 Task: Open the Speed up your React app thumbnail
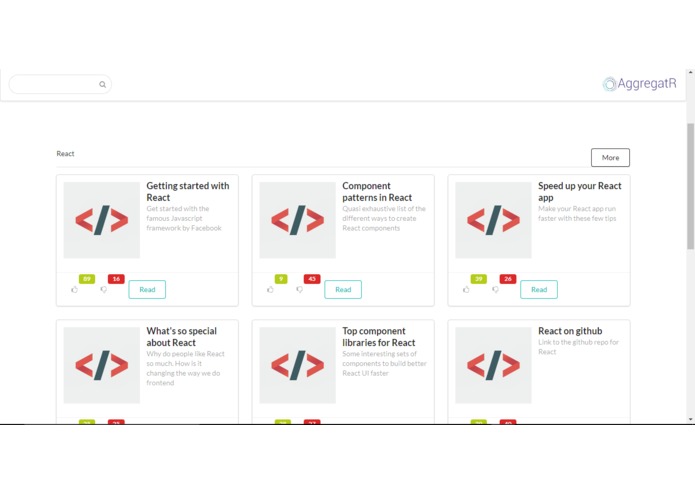coord(493,220)
